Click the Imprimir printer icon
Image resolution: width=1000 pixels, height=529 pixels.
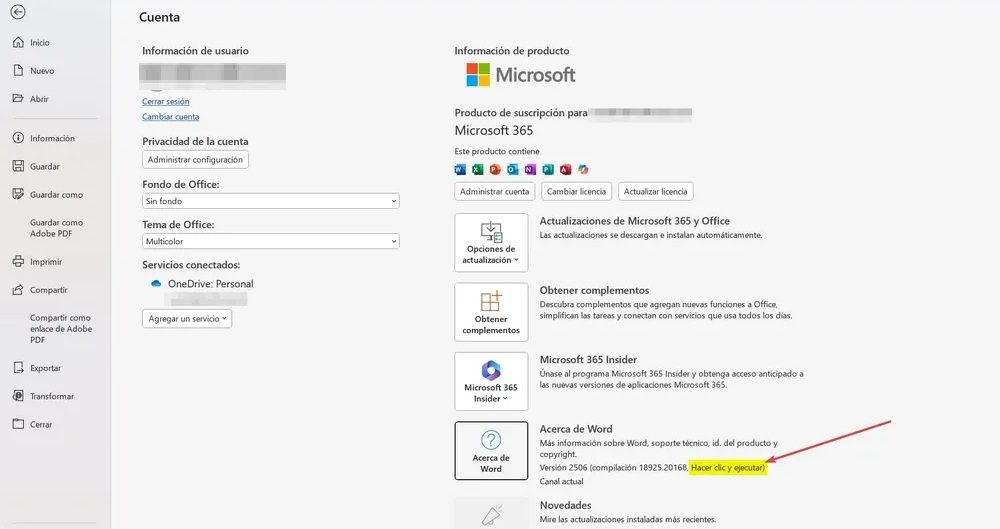coord(18,262)
